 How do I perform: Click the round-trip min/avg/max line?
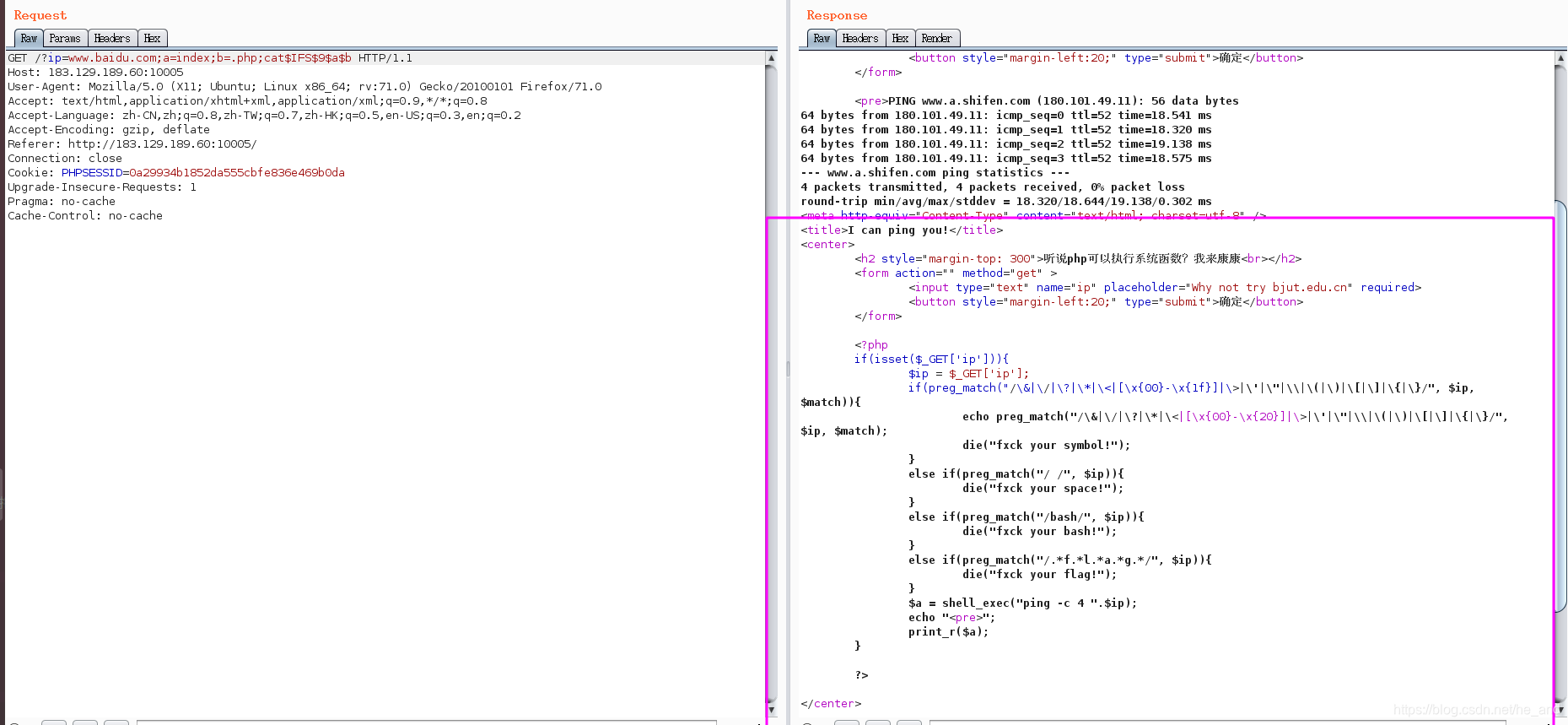[x=1006, y=202]
